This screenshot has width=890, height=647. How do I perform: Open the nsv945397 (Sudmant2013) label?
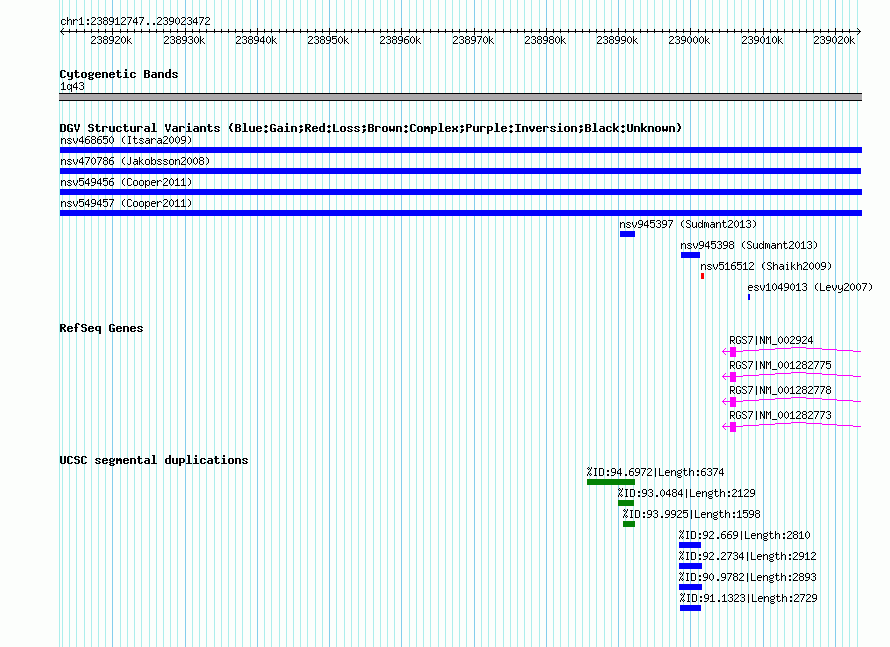coord(688,224)
